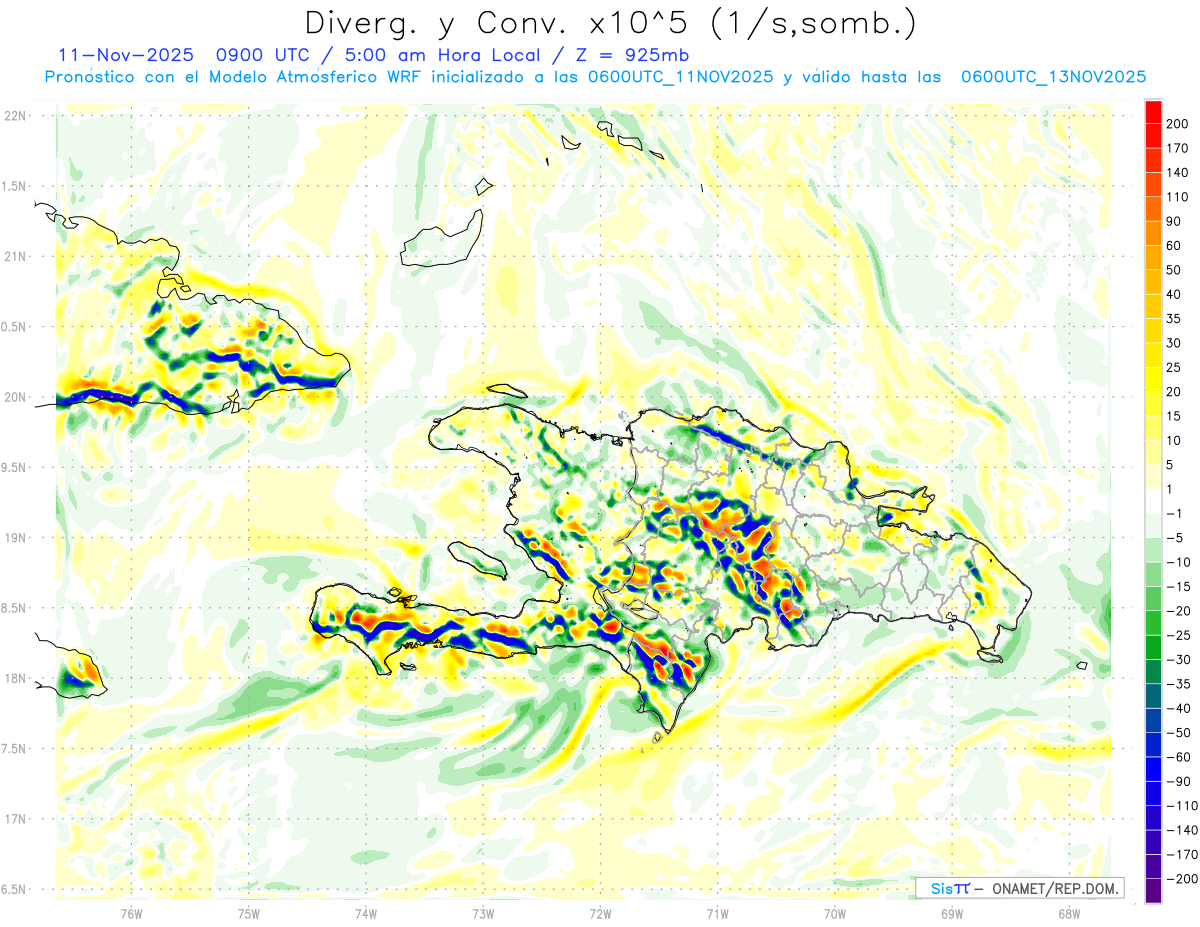The image size is (1200, 927).
Task: Click the negative '-50' color bar value
Action: pyautogui.click(x=1177, y=733)
